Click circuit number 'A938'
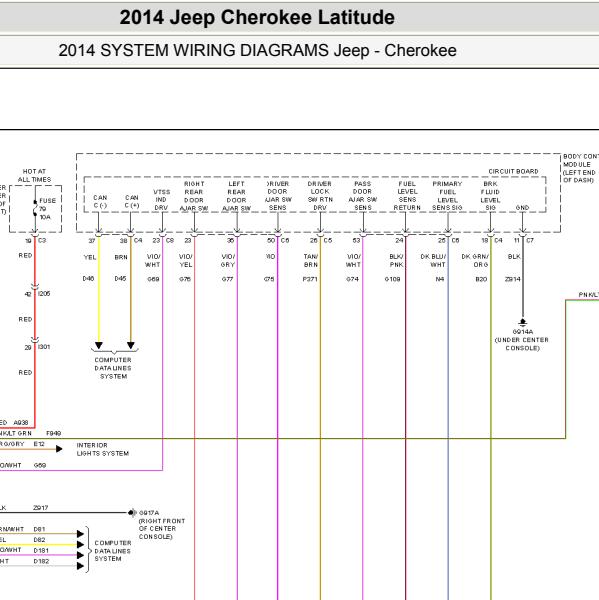The image size is (599, 600). pyautogui.click(x=21, y=422)
